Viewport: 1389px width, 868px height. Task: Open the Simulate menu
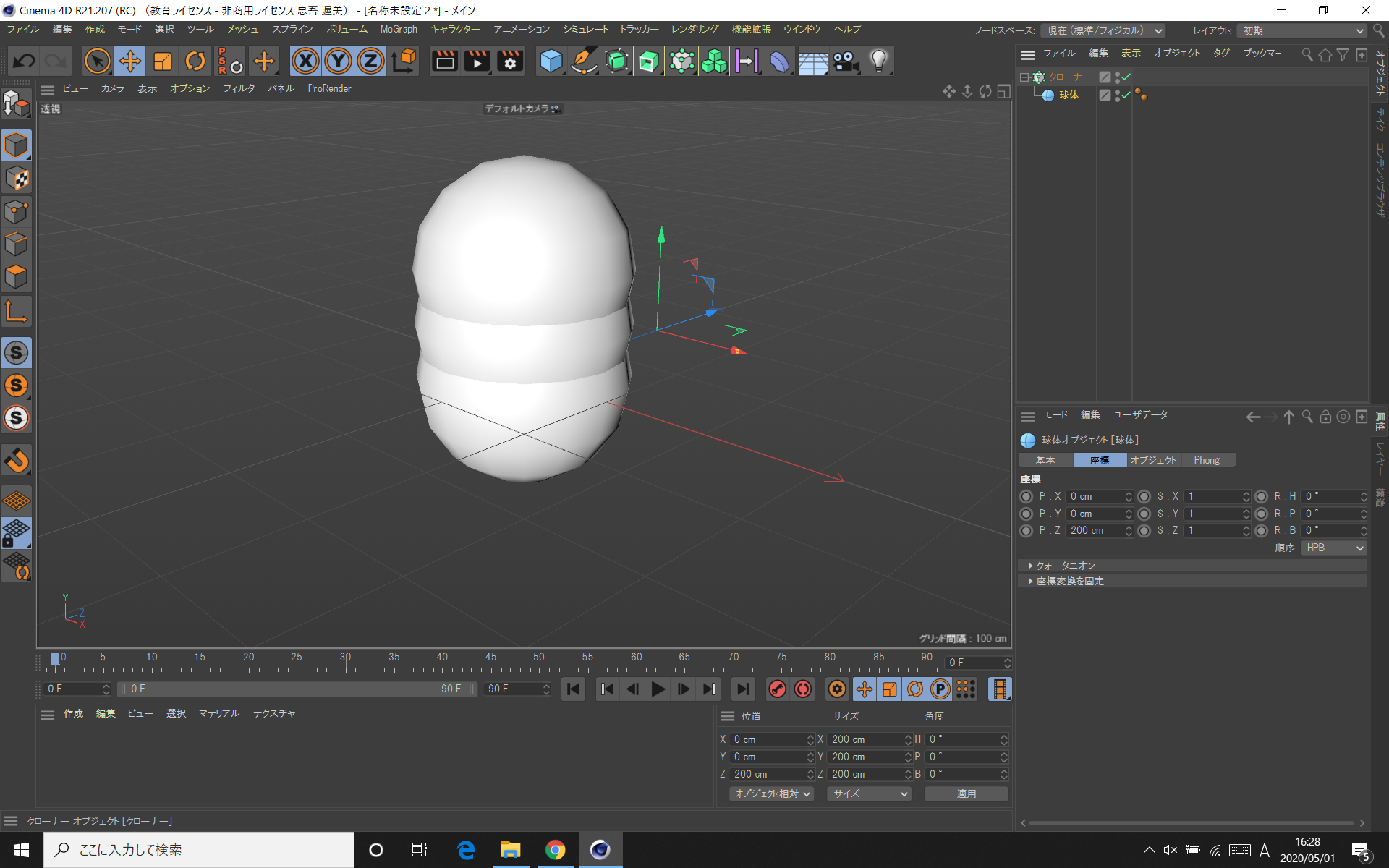pos(585,29)
